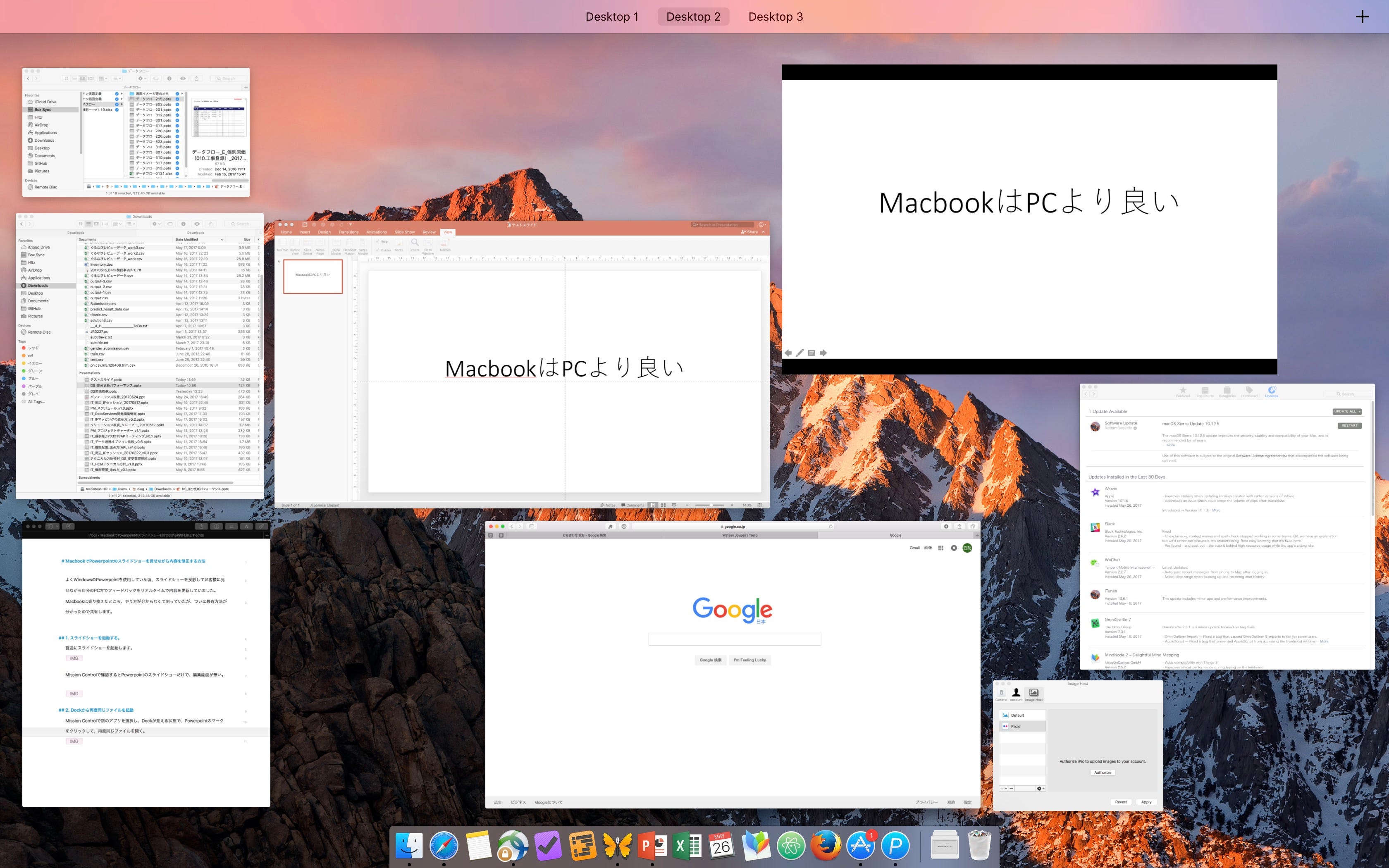The image size is (1389, 868).
Task: Collapse the PowerPoint ribbon with the chevron
Action: [x=763, y=232]
